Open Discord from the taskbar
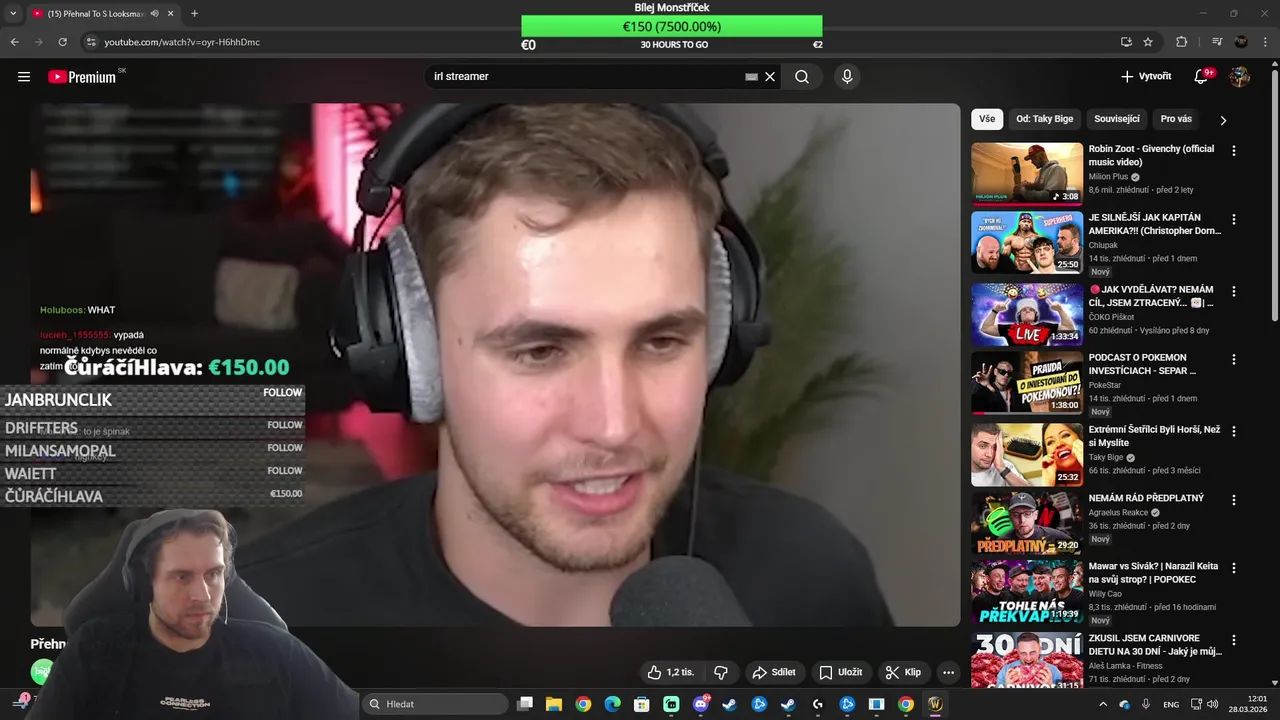Screen dimensions: 1280x720 tap(700, 704)
